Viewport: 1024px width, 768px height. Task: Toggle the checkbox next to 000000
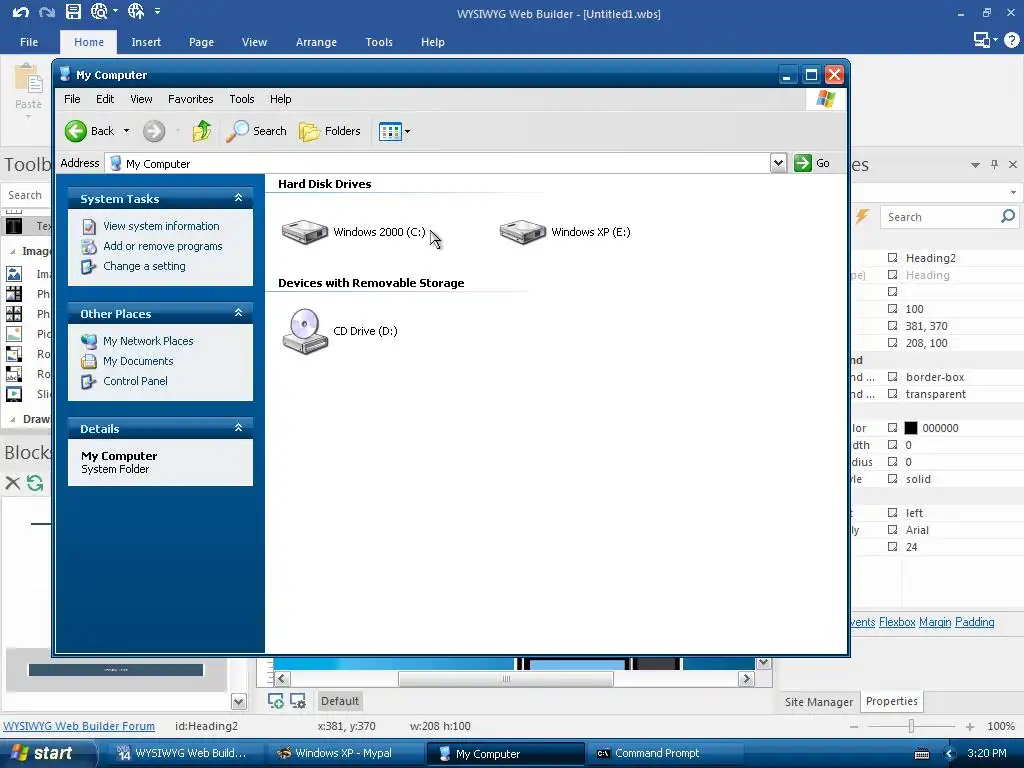point(893,428)
